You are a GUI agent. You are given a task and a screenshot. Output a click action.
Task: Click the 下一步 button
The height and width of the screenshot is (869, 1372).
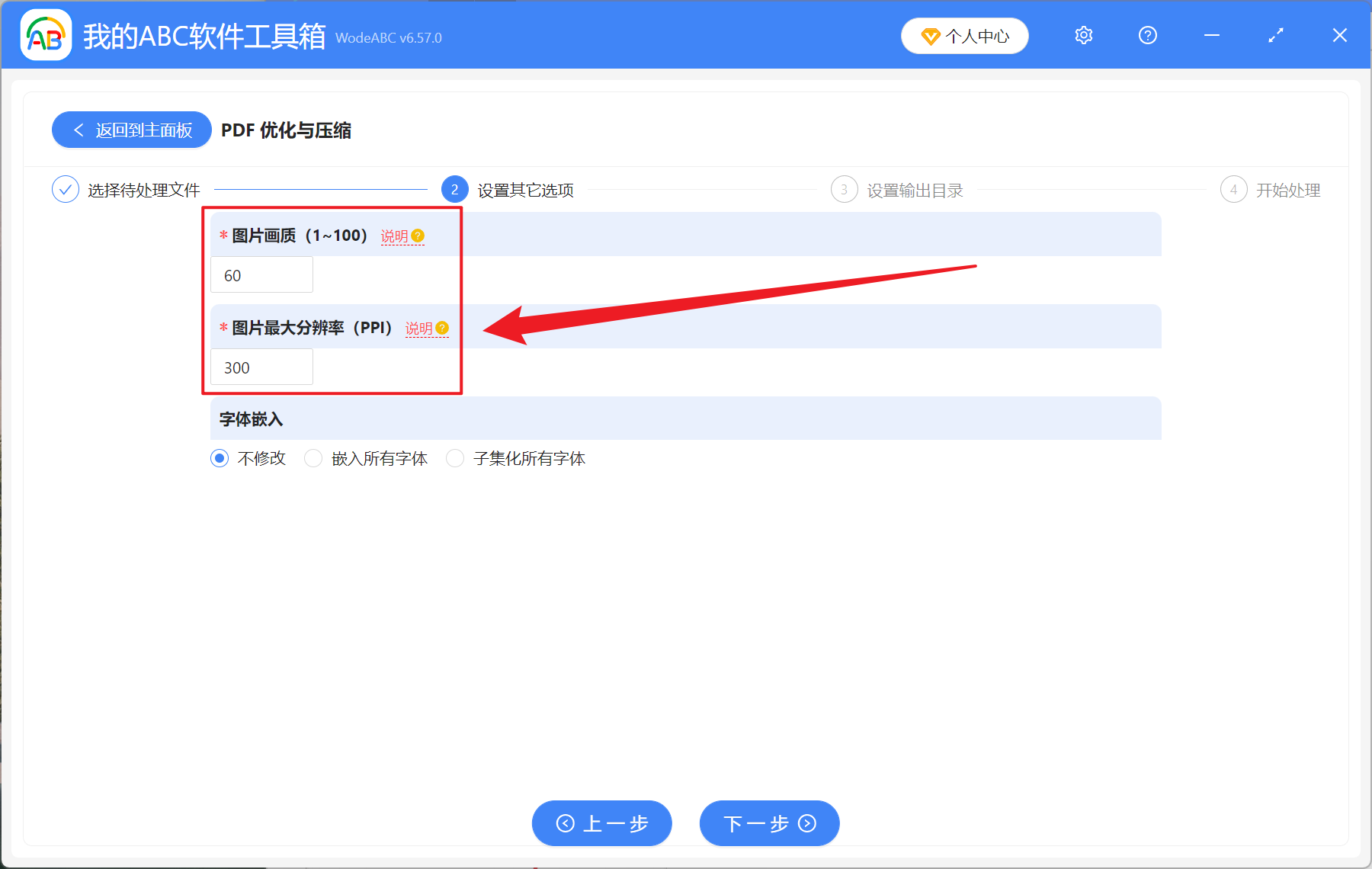coord(768,823)
